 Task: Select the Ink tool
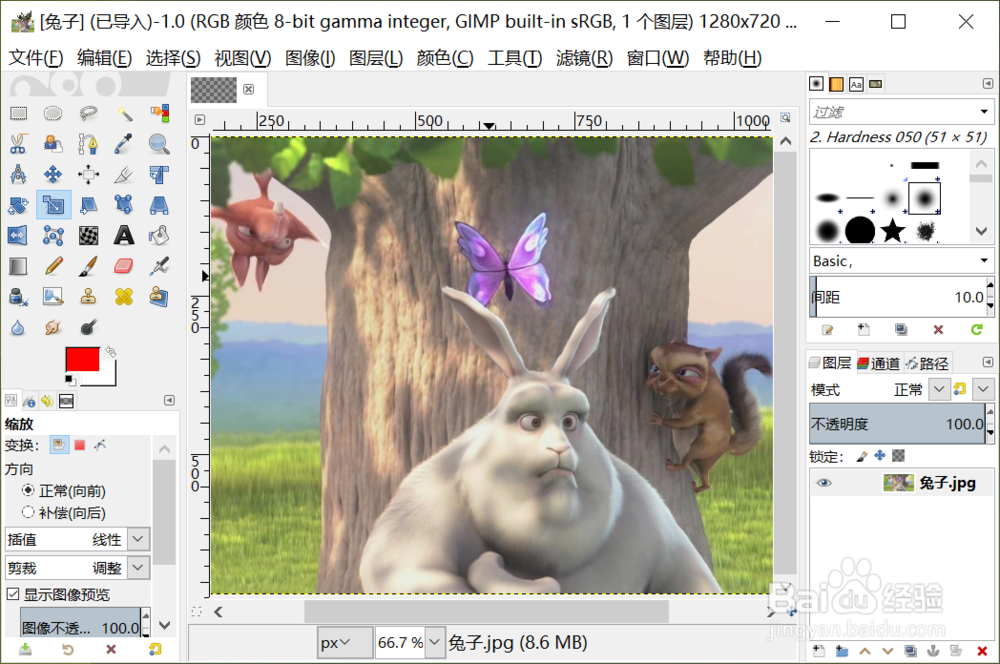[x=18, y=297]
